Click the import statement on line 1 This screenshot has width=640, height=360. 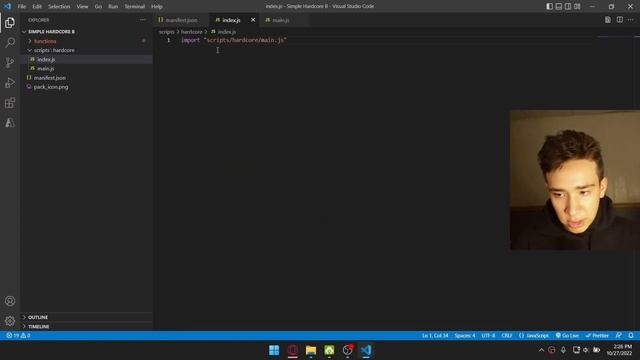click(x=234, y=40)
